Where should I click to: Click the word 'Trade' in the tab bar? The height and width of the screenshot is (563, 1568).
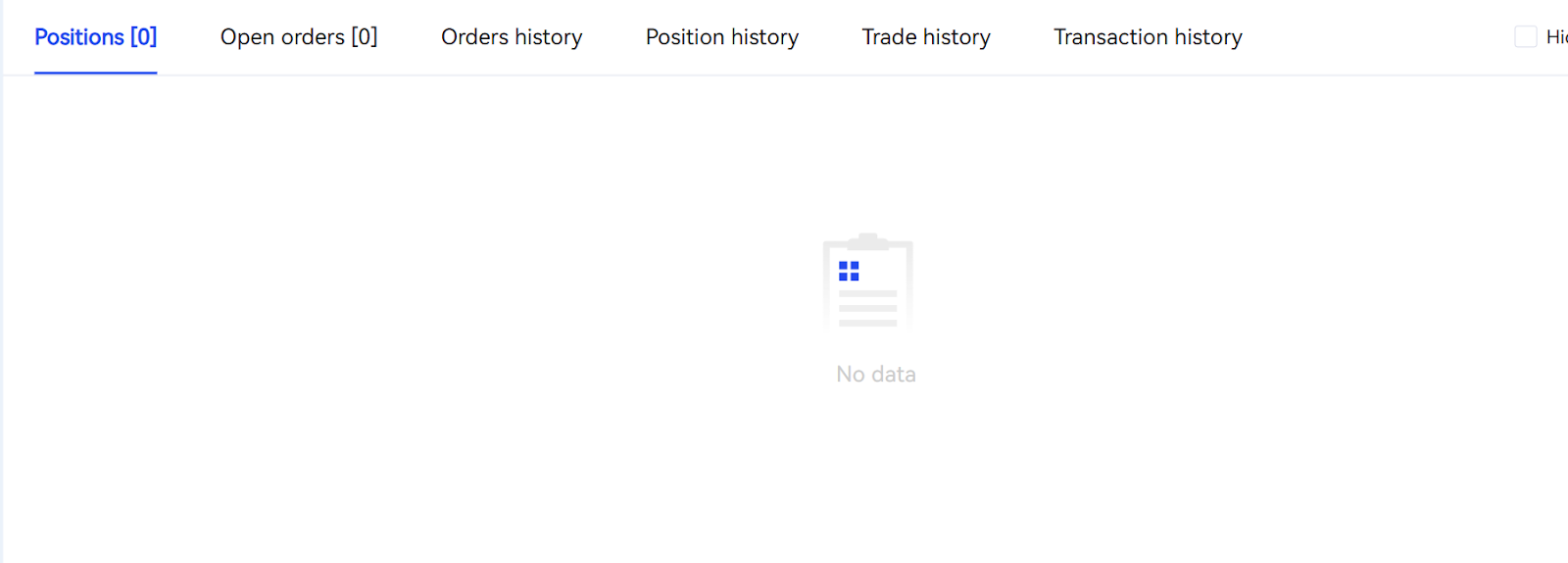(889, 37)
